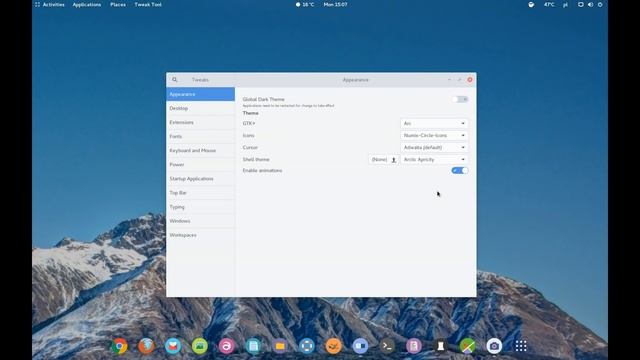Image resolution: width=640 pixels, height=360 pixels.
Task: Launch Firefox from the dock
Action: [x=146, y=346]
